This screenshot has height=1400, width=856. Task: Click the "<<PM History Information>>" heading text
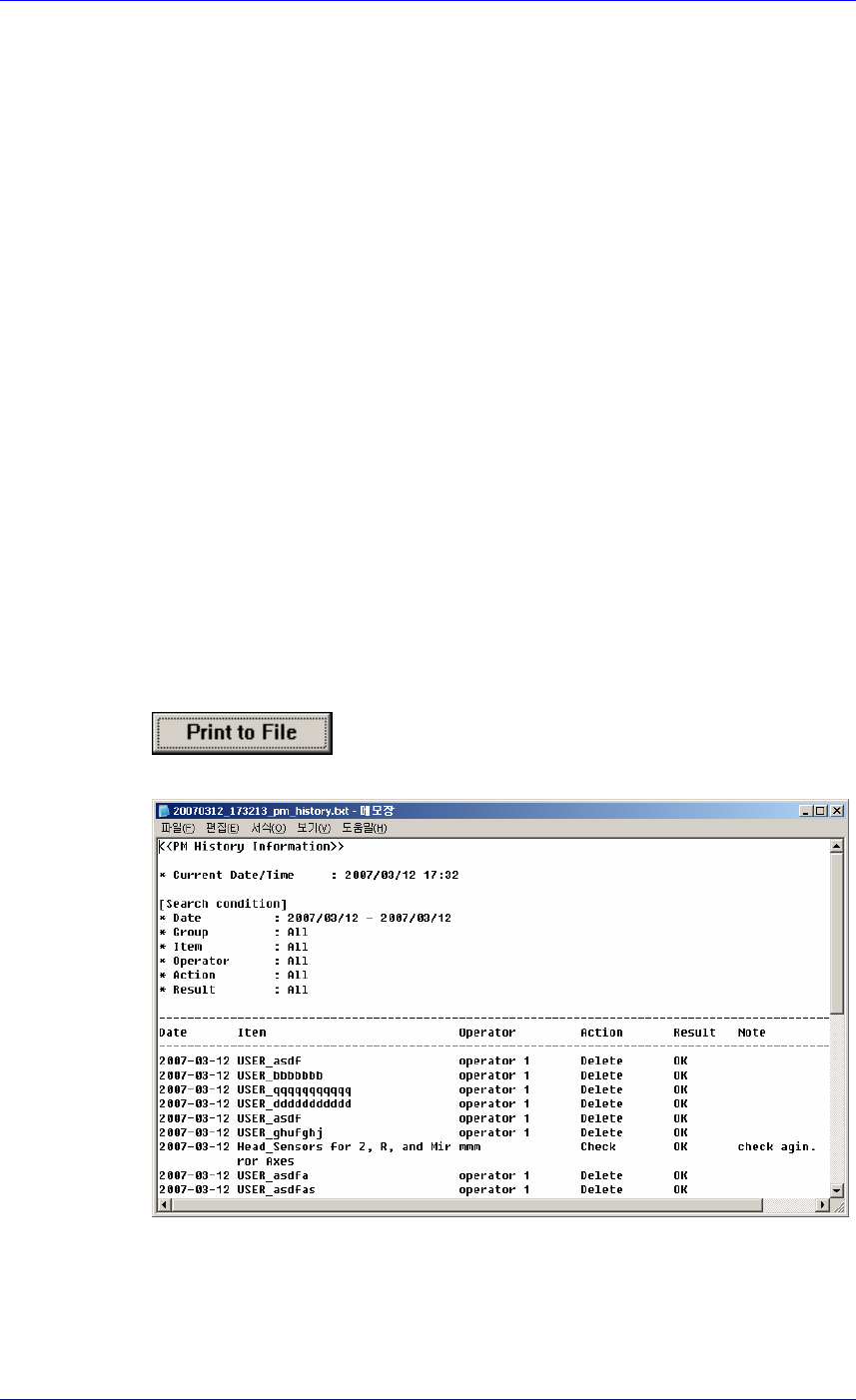pyautogui.click(x=252, y=847)
